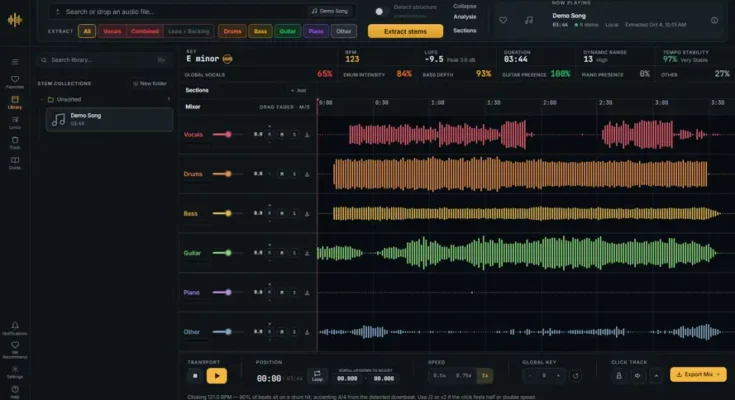Viewport: 735px width, 400px height.
Task: Click the app waveform logo
Action: point(15,20)
